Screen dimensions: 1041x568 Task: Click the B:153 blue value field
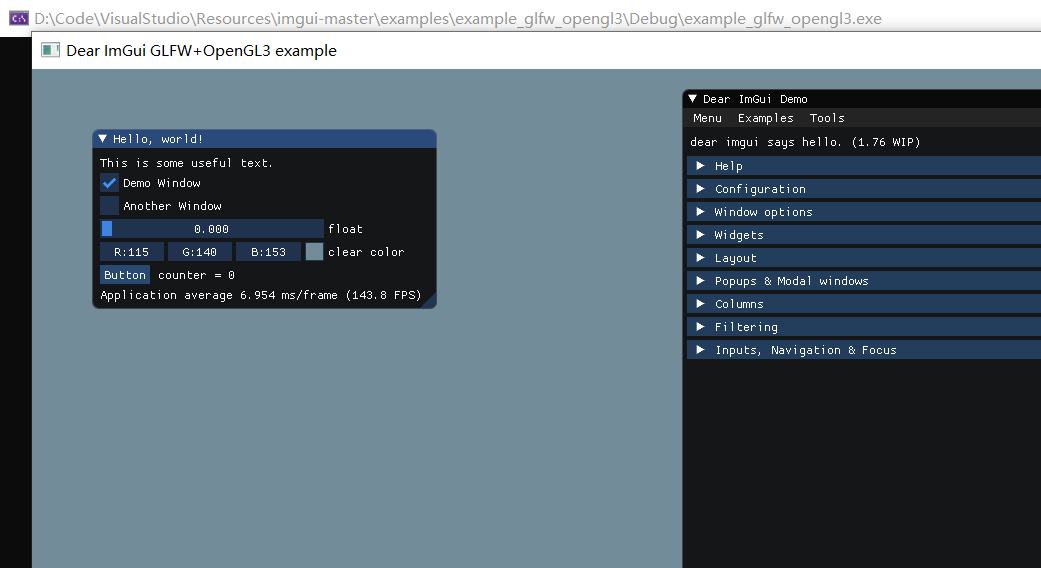[268, 251]
